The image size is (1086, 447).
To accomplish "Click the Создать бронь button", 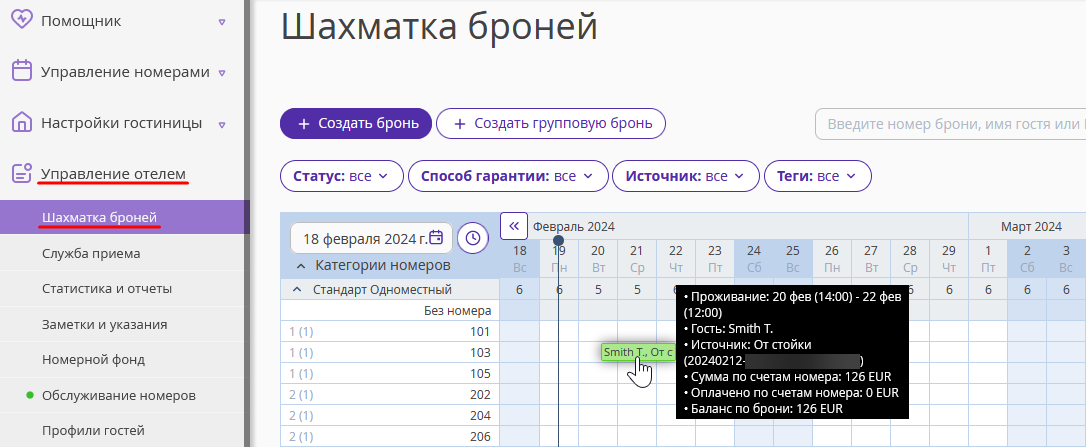I will point(356,123).
